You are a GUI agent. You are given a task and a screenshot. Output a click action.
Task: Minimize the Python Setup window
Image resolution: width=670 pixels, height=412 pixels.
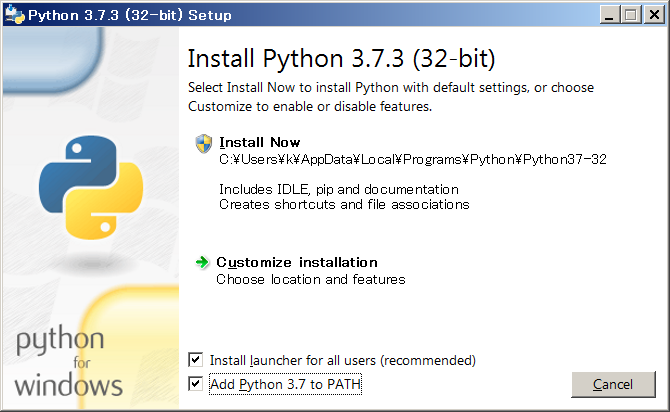point(610,15)
